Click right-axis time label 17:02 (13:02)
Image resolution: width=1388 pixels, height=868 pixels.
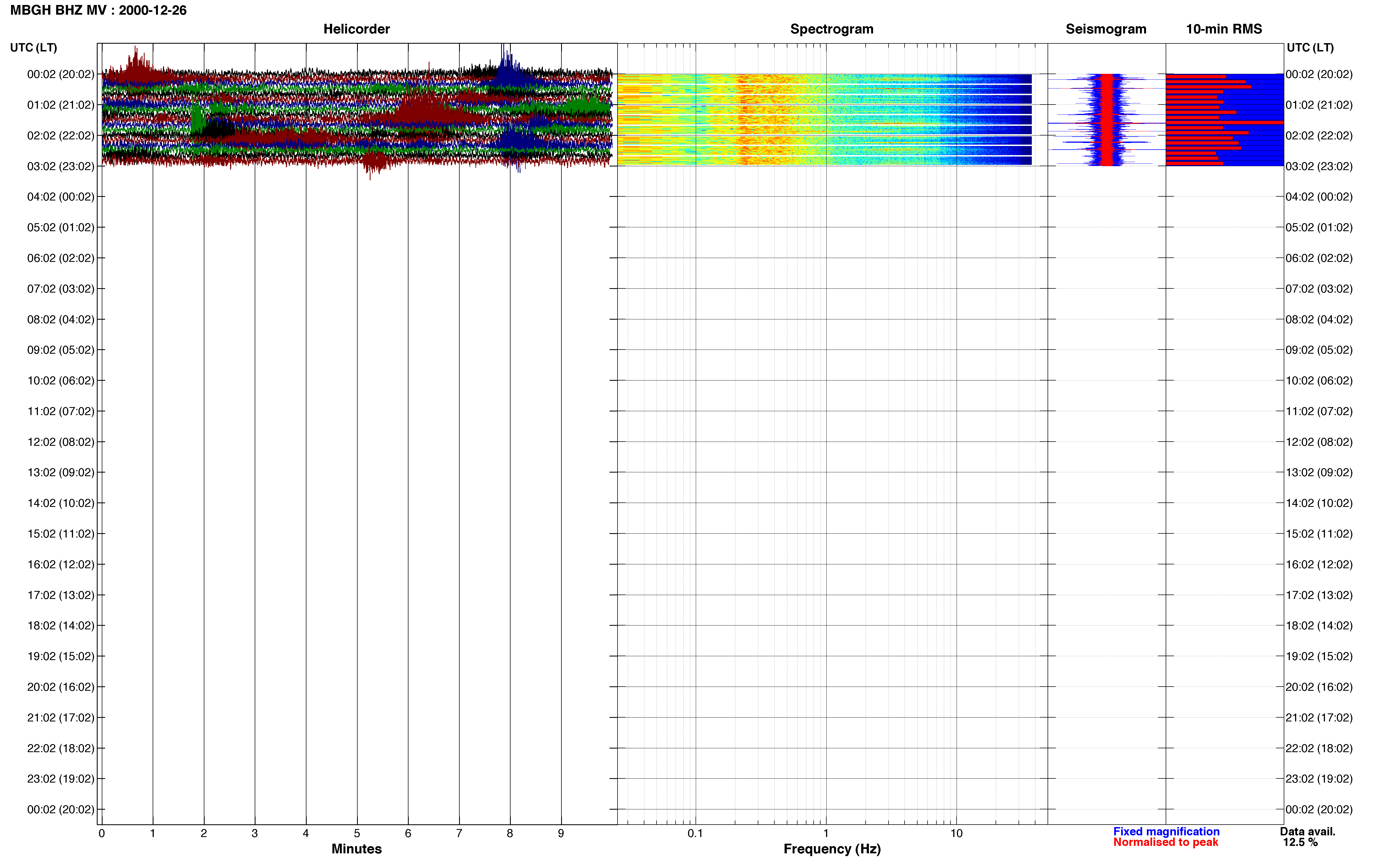coord(1319,595)
